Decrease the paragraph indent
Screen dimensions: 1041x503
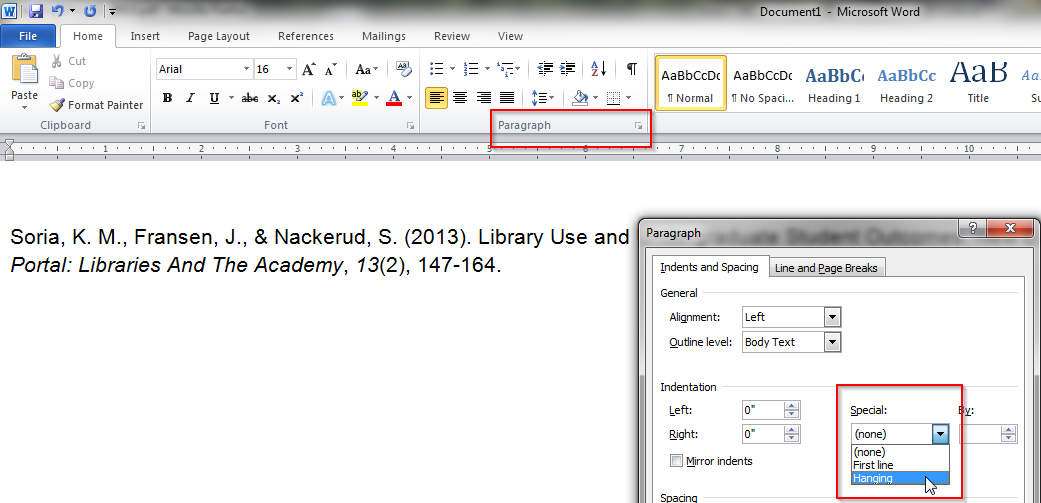[545, 69]
